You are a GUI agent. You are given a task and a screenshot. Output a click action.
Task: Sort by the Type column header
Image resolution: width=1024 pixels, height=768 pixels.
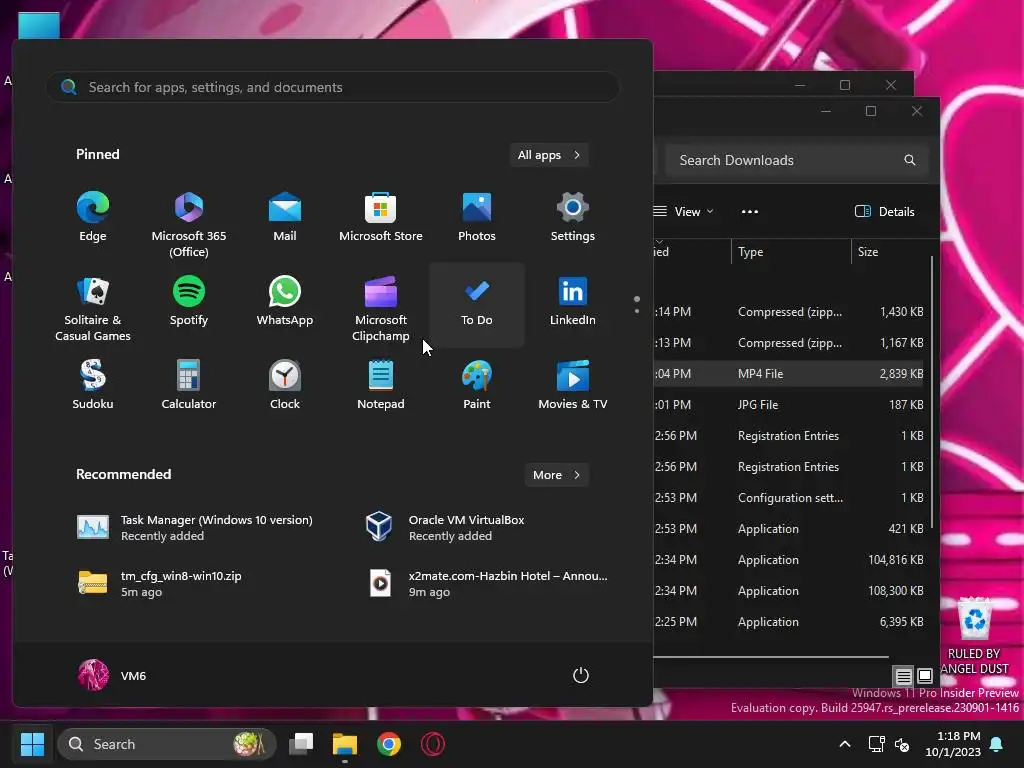(791, 252)
